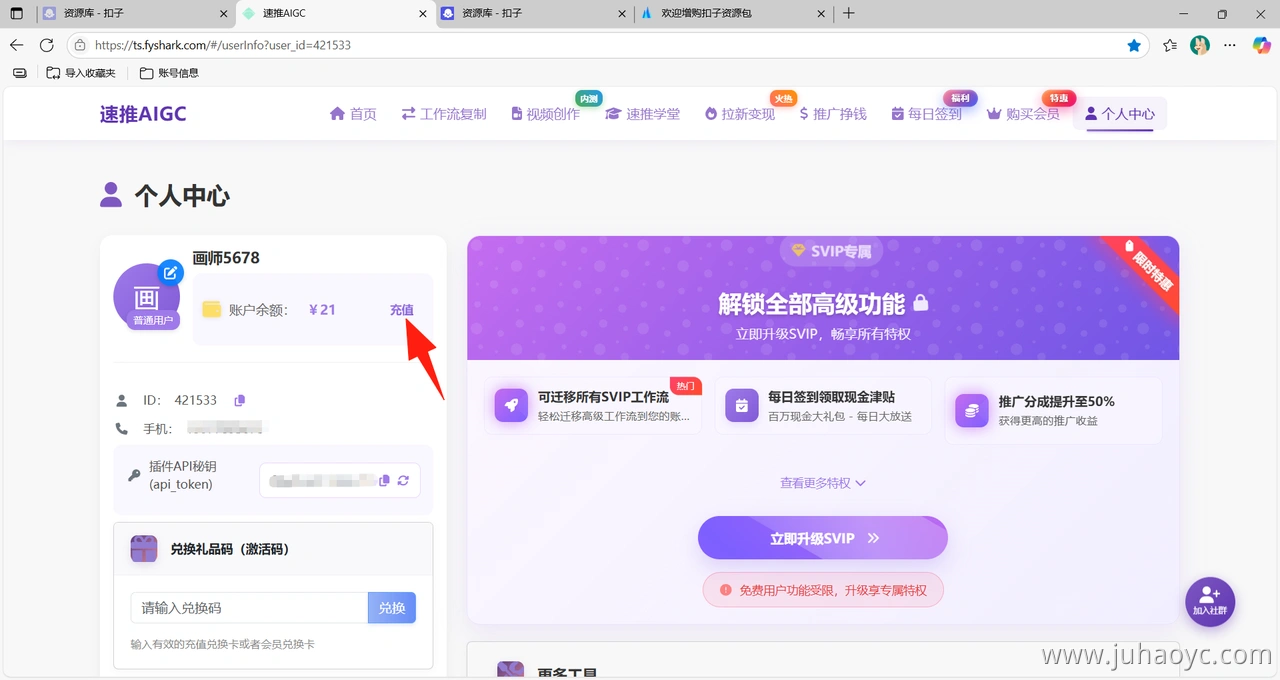Open a new browser tab
This screenshot has width=1280, height=680.
[849, 13]
